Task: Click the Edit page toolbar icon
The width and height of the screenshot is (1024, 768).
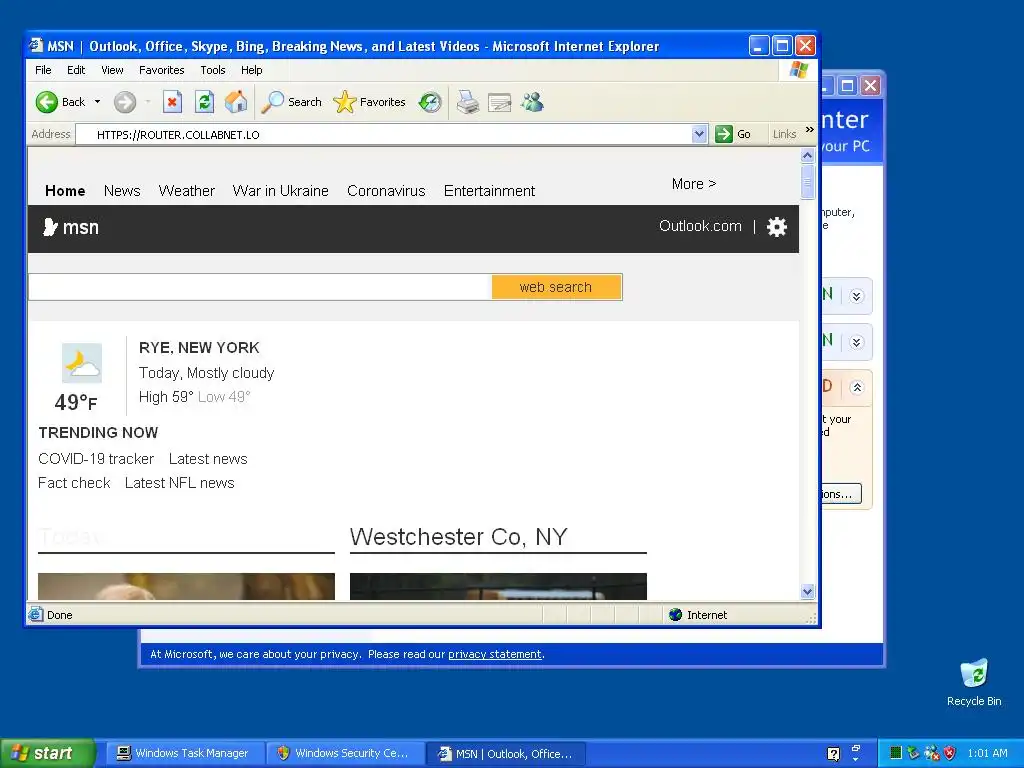Action: click(500, 103)
